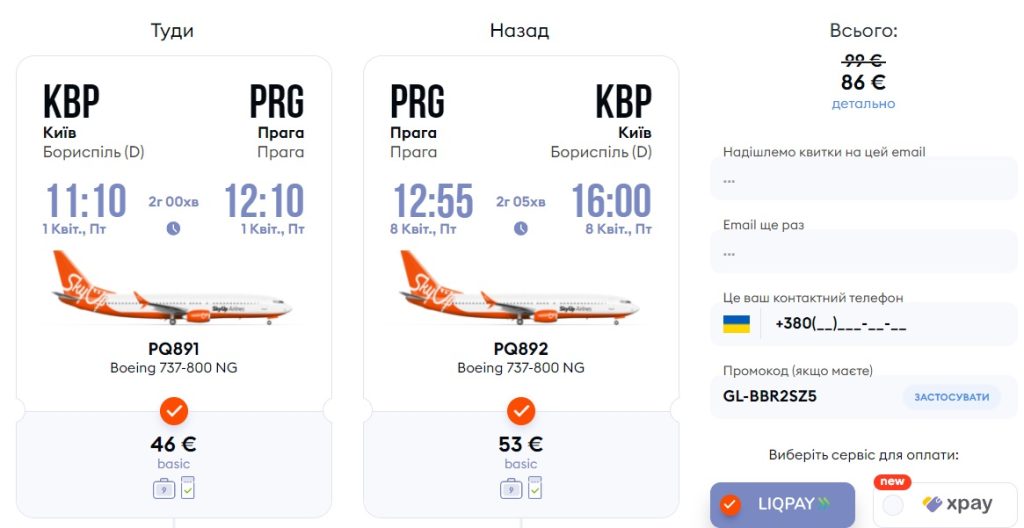This screenshot has width=1024, height=528.
Task: Focus the ticket email input field
Action: point(863,181)
